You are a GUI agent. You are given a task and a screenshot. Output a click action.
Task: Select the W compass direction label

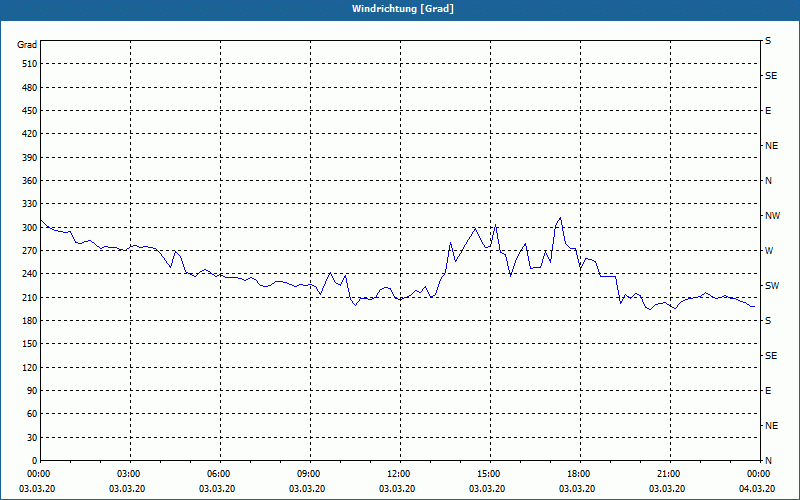pyautogui.click(x=769, y=251)
